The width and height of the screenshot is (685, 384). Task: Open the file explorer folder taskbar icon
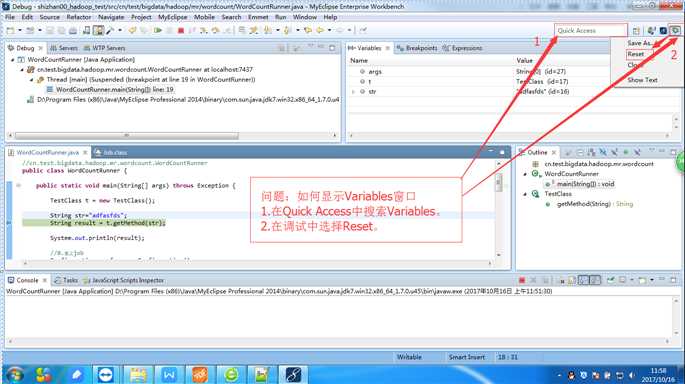pos(138,374)
